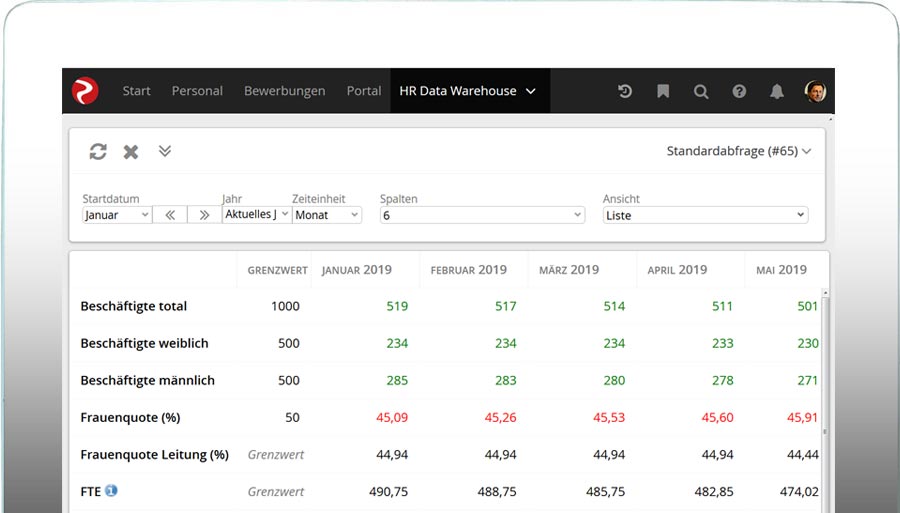Click the GRENZWERT column header
Viewport: 900px width, 513px height.
click(277, 270)
